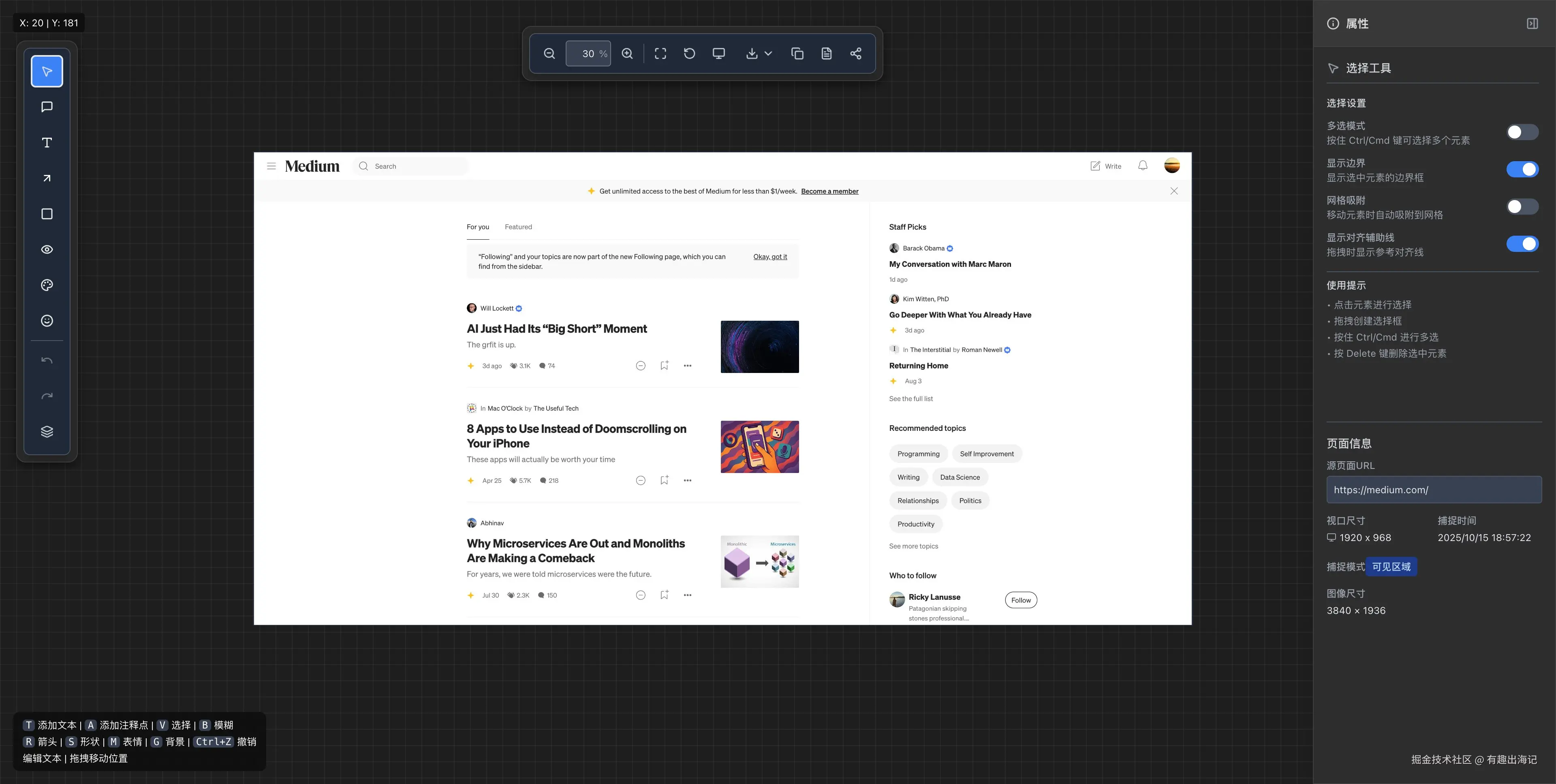Turn off the 显示边界 switch
The image size is (1556, 784).
pos(1522,170)
